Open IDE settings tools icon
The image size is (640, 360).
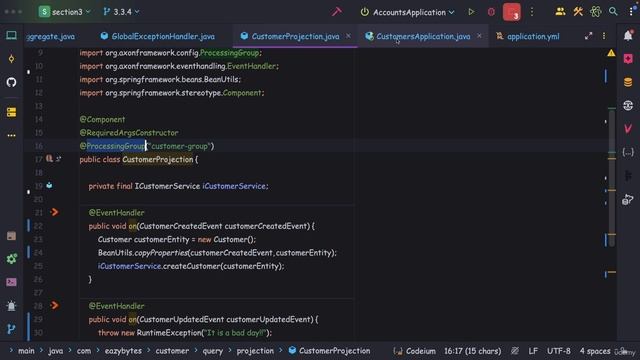coord(578,12)
